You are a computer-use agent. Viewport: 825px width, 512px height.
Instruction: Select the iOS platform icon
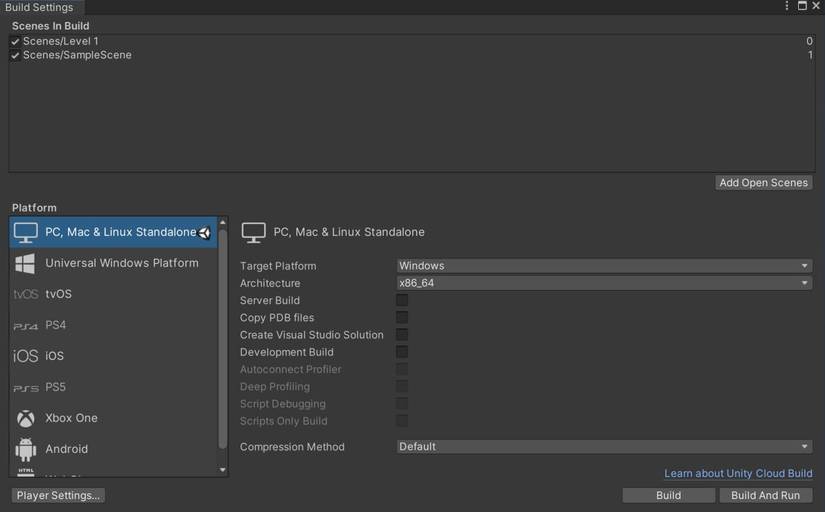coord(26,356)
